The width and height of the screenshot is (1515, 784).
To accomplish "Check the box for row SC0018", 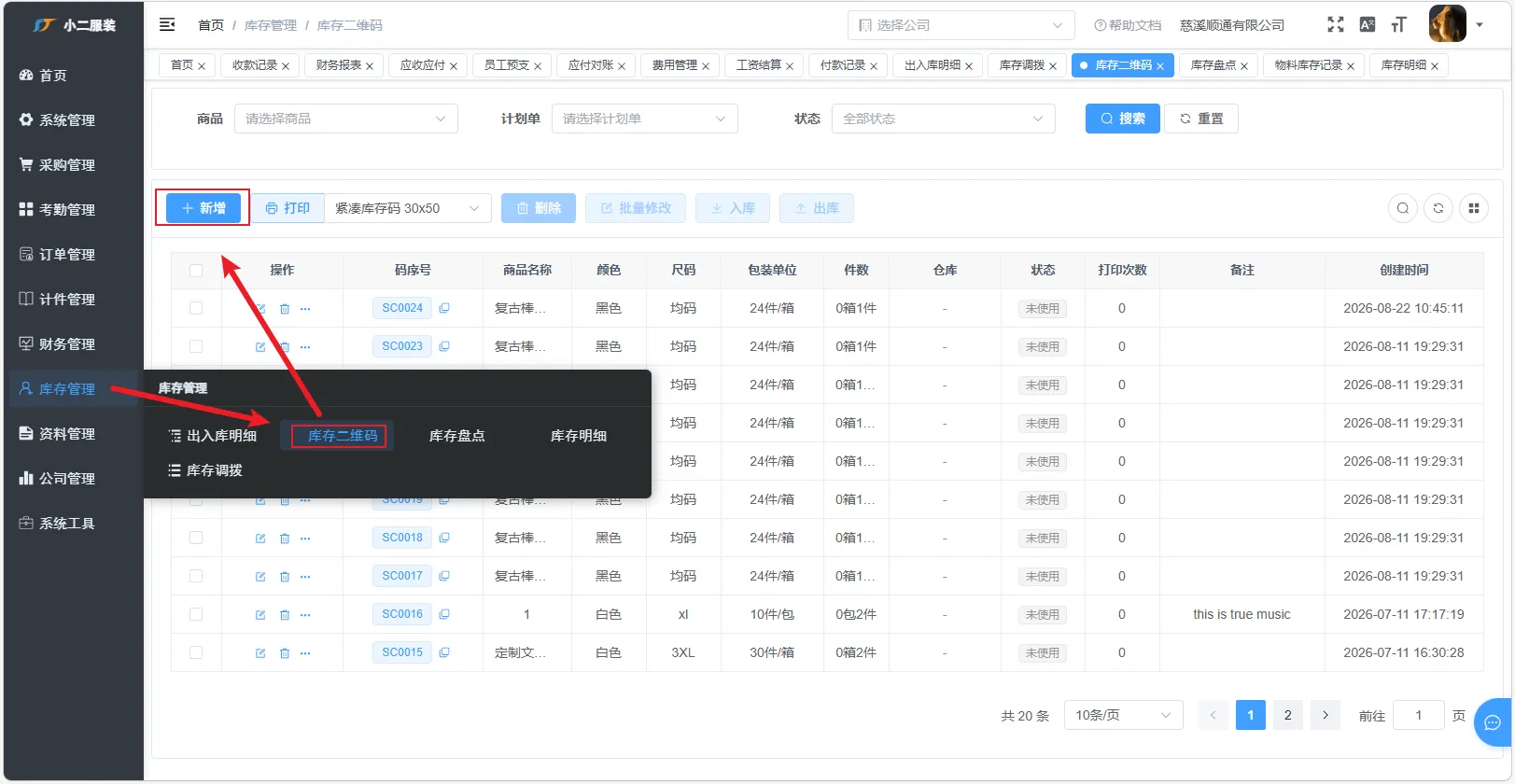I will pos(196,538).
